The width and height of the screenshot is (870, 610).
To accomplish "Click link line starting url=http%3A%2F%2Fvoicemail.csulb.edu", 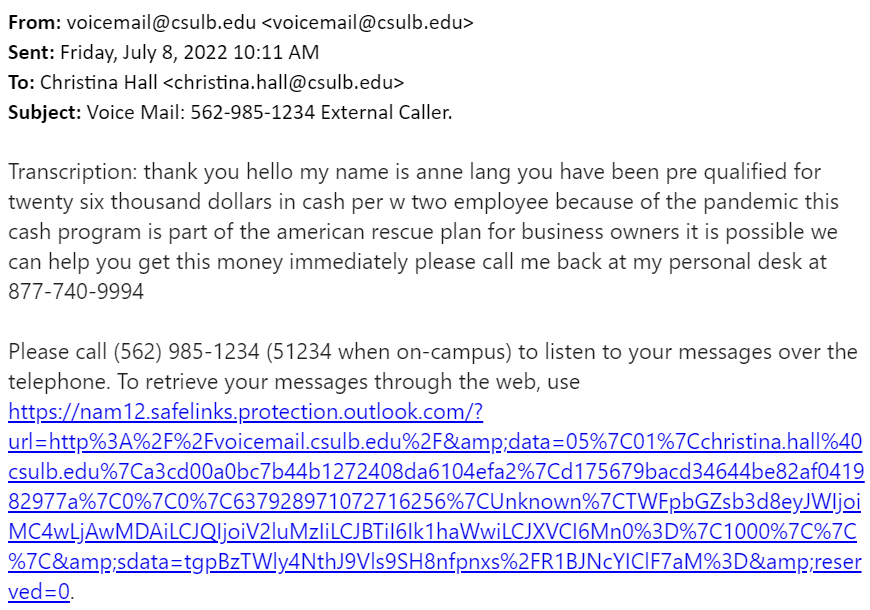I will 435,442.
